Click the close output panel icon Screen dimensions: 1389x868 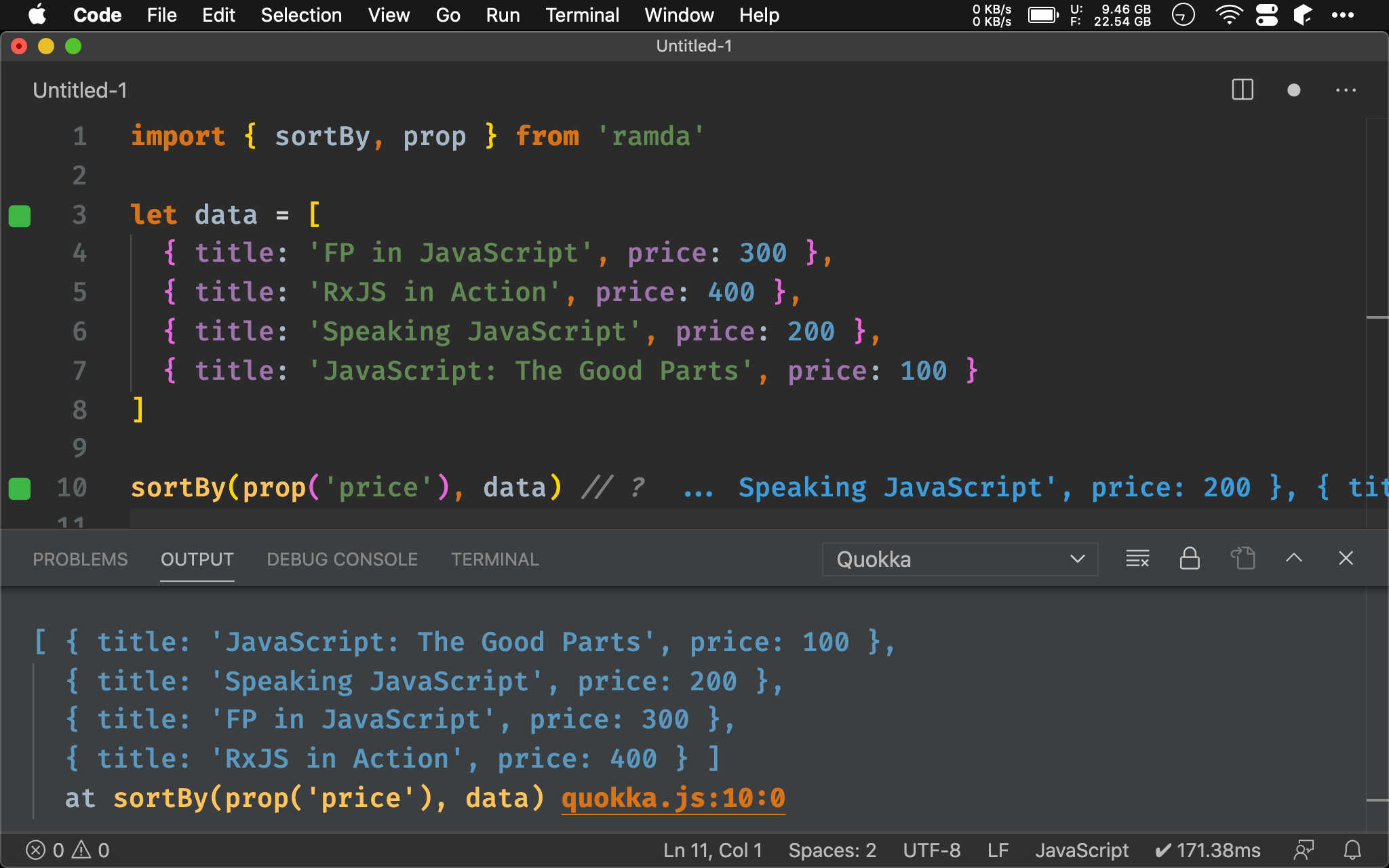point(1346,559)
